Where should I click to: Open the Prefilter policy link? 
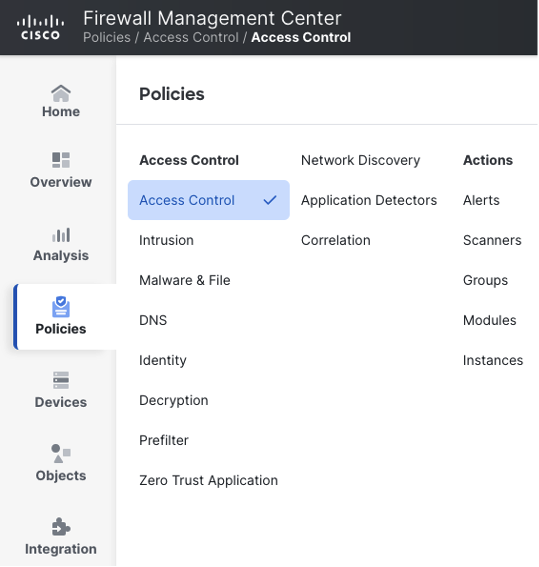164,440
